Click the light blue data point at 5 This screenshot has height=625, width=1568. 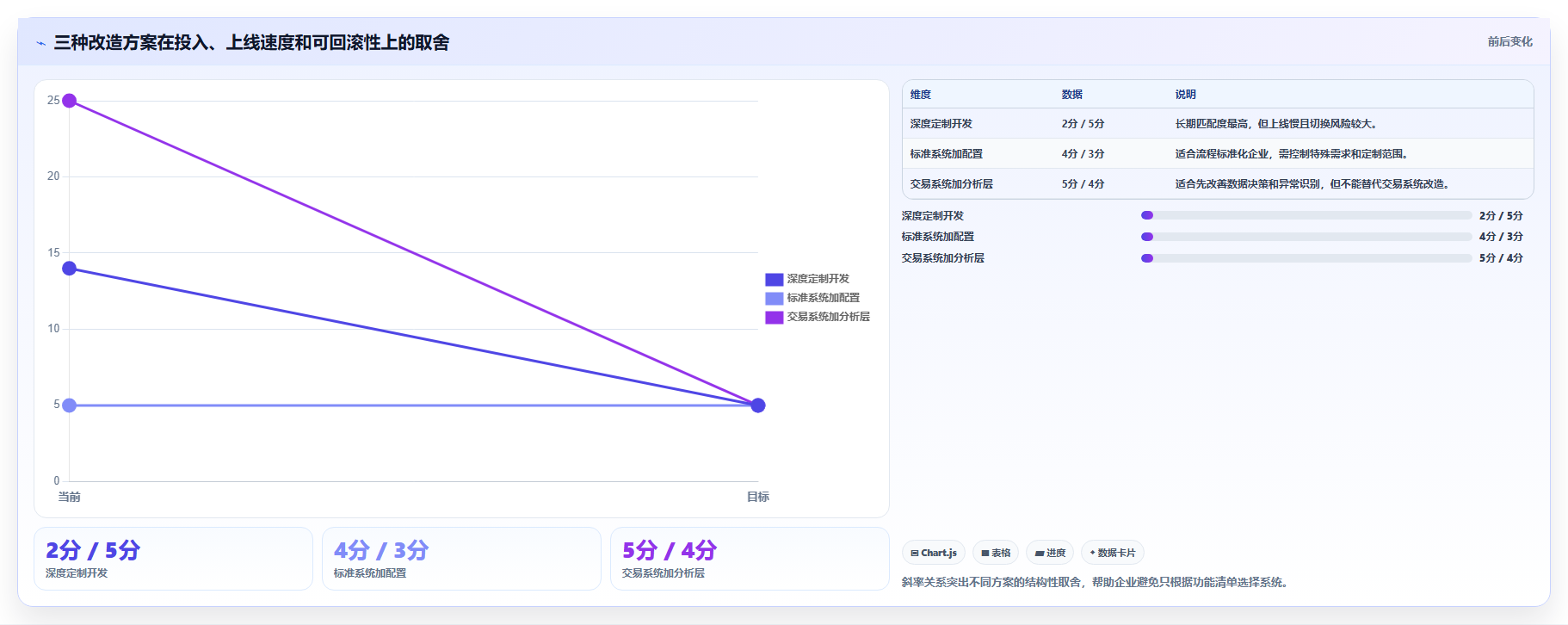(70, 405)
